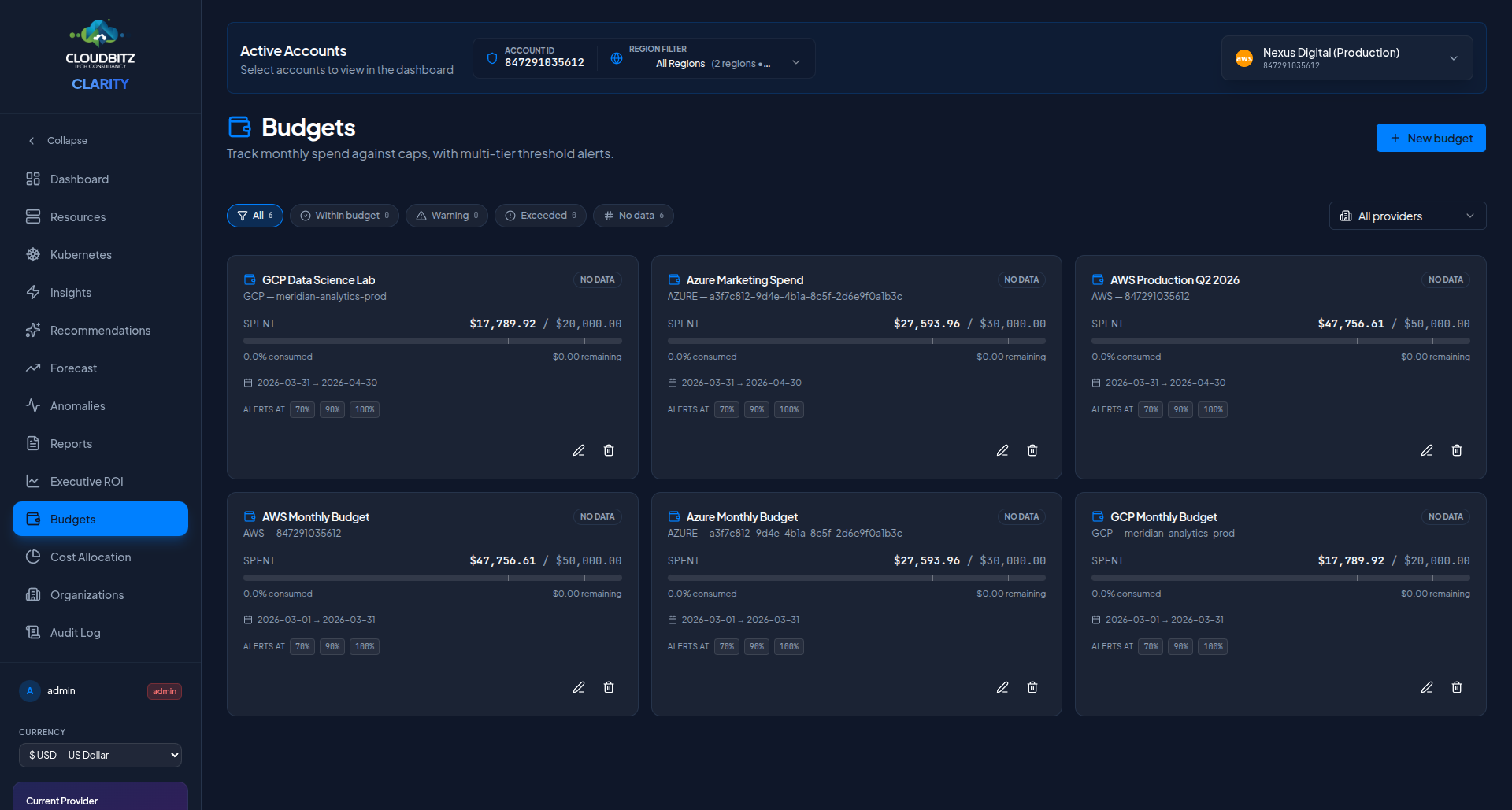Image resolution: width=1512 pixels, height=810 pixels.
Task: Click the Azure Monthly Budget progress bar
Action: click(857, 578)
